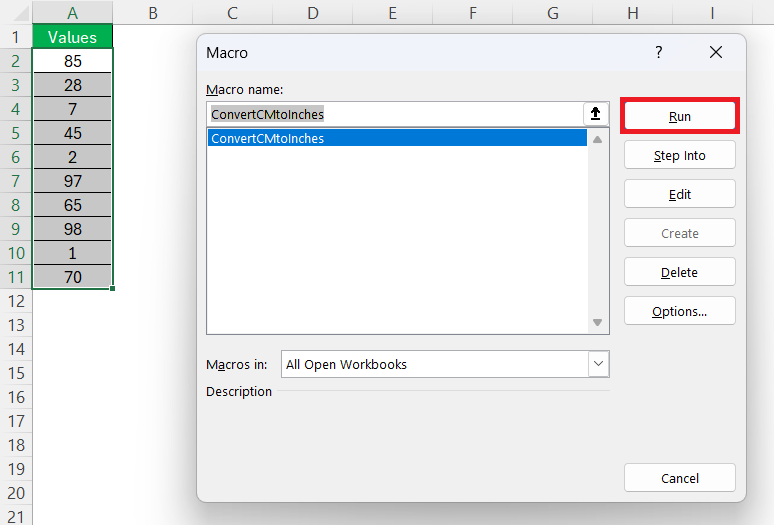The width and height of the screenshot is (774, 525).
Task: Click the select-all corner triangle
Action: pos(20,14)
